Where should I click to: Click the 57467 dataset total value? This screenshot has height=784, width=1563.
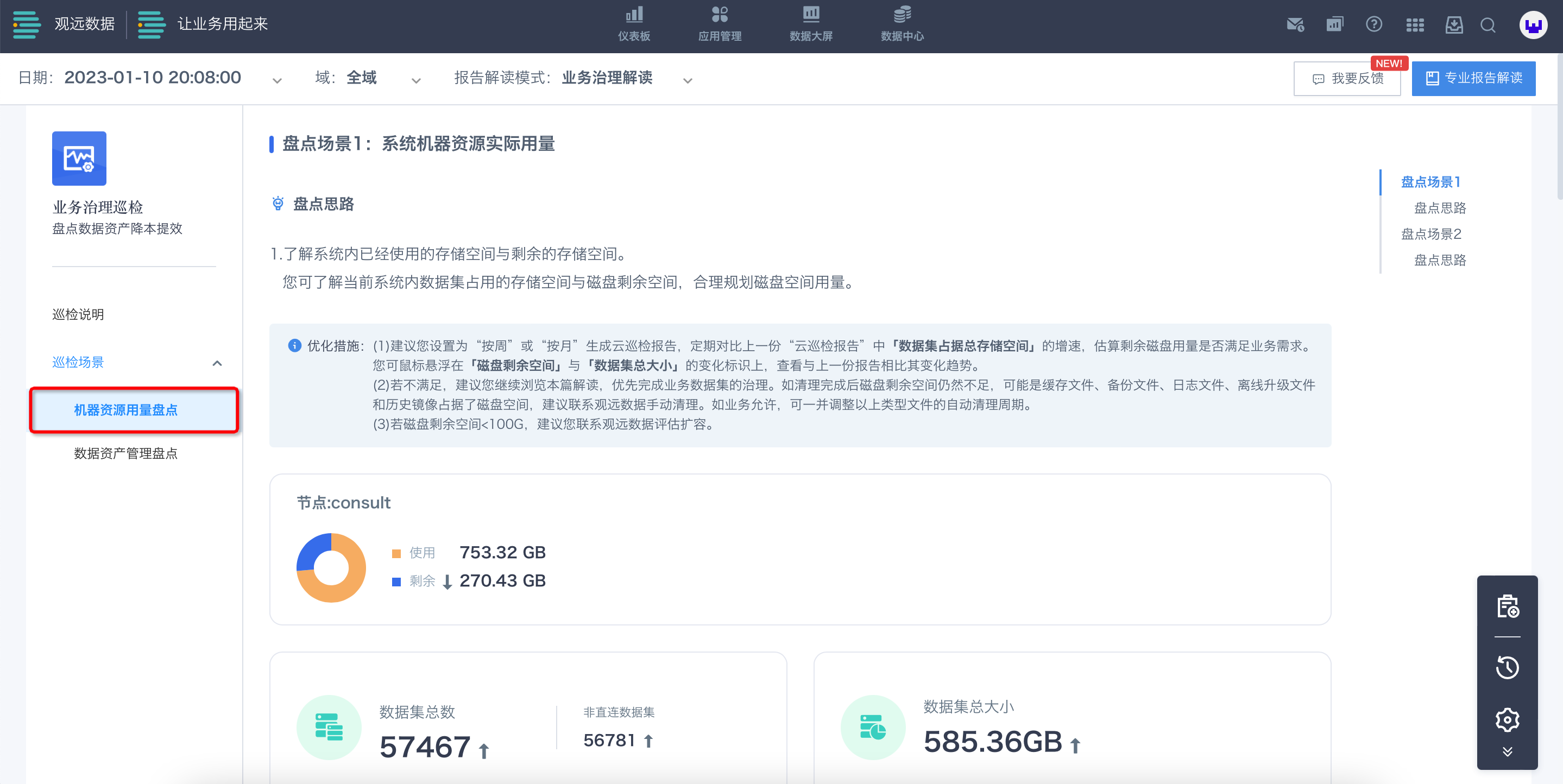point(425,747)
